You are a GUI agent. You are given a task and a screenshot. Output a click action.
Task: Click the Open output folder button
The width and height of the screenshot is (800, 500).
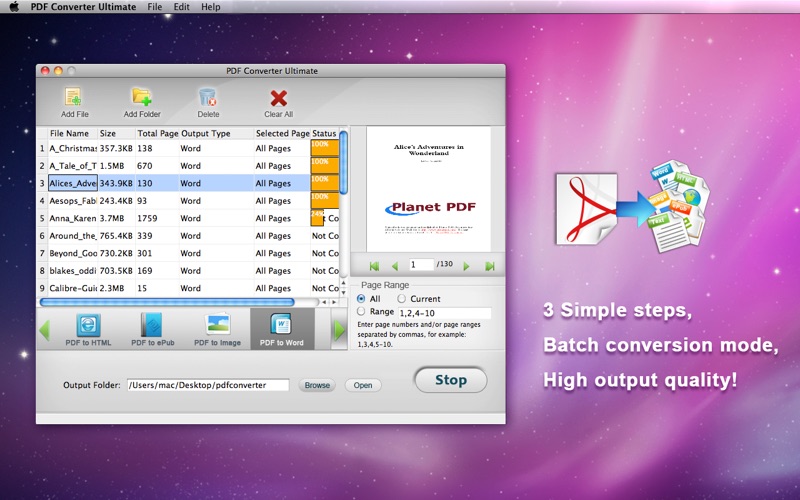tap(363, 385)
